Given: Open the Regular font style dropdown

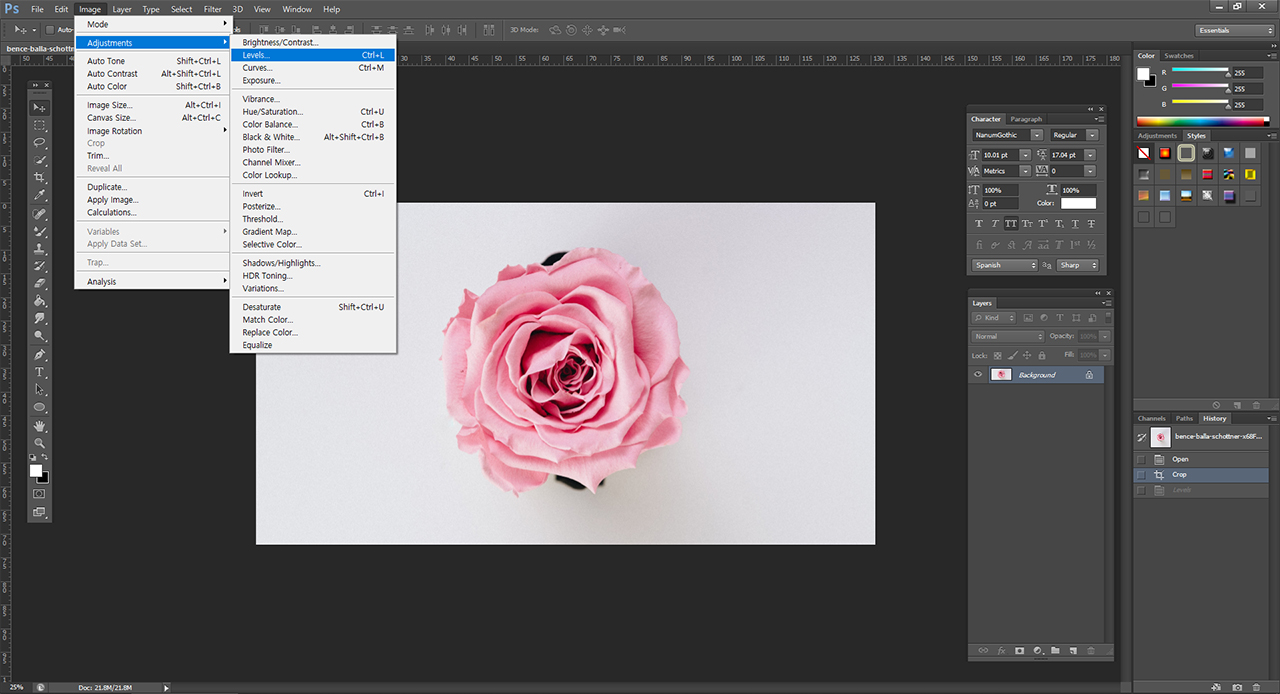Looking at the screenshot, I should tap(1092, 135).
